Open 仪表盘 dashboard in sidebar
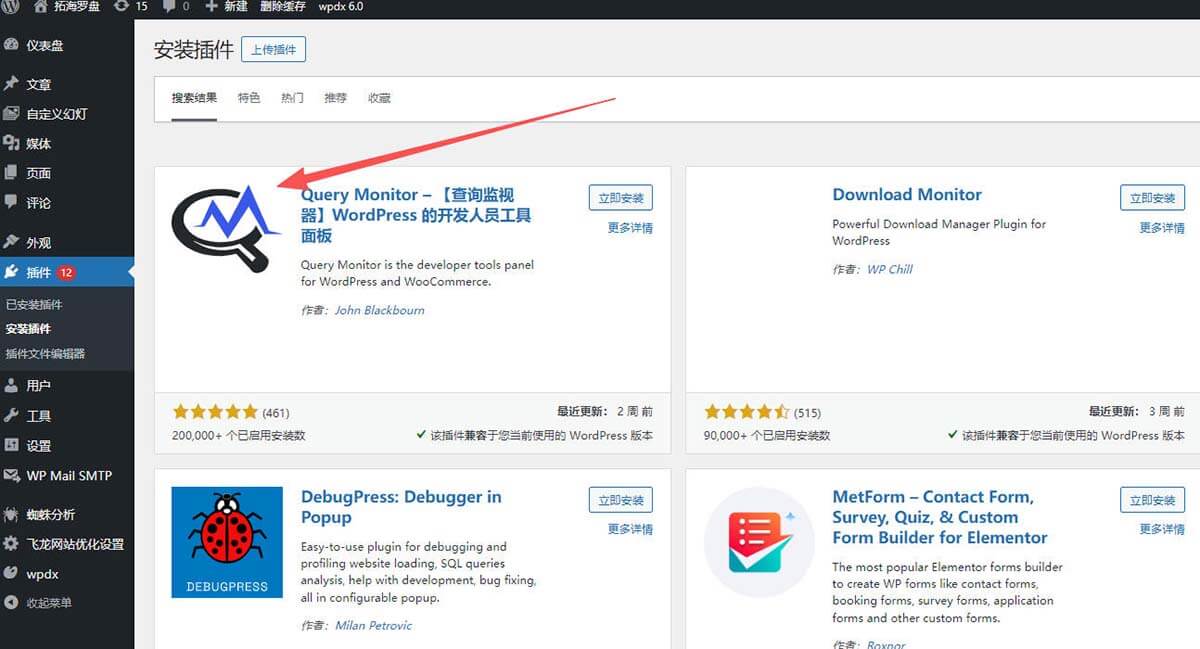Screen dimensions: 1200x649 (45, 45)
